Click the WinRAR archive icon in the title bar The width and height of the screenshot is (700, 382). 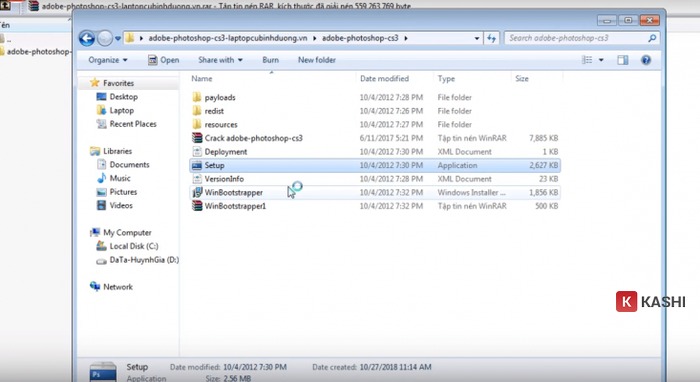pyautogui.click(x=33, y=6)
